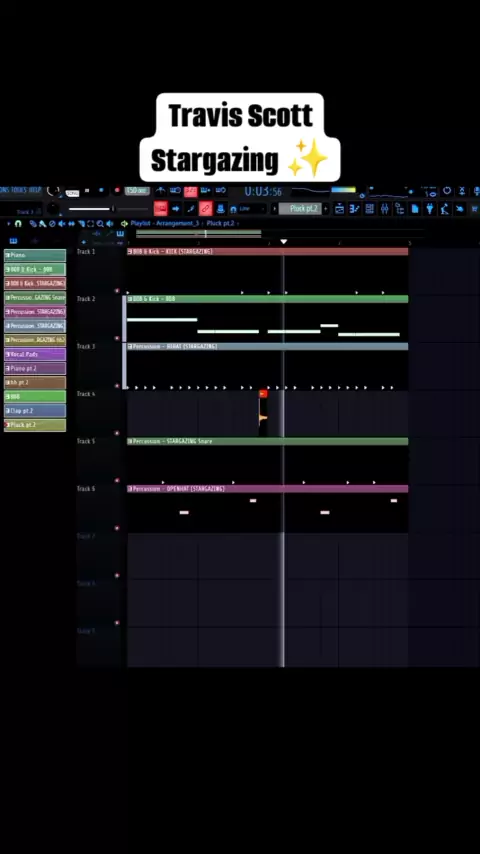Open the HELP menu

click(34, 190)
